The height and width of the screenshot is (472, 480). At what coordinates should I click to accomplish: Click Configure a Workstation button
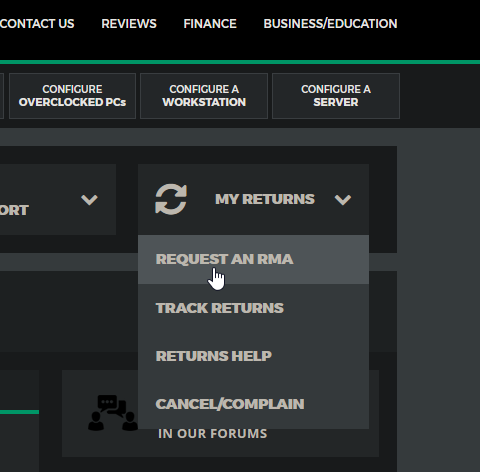(204, 96)
